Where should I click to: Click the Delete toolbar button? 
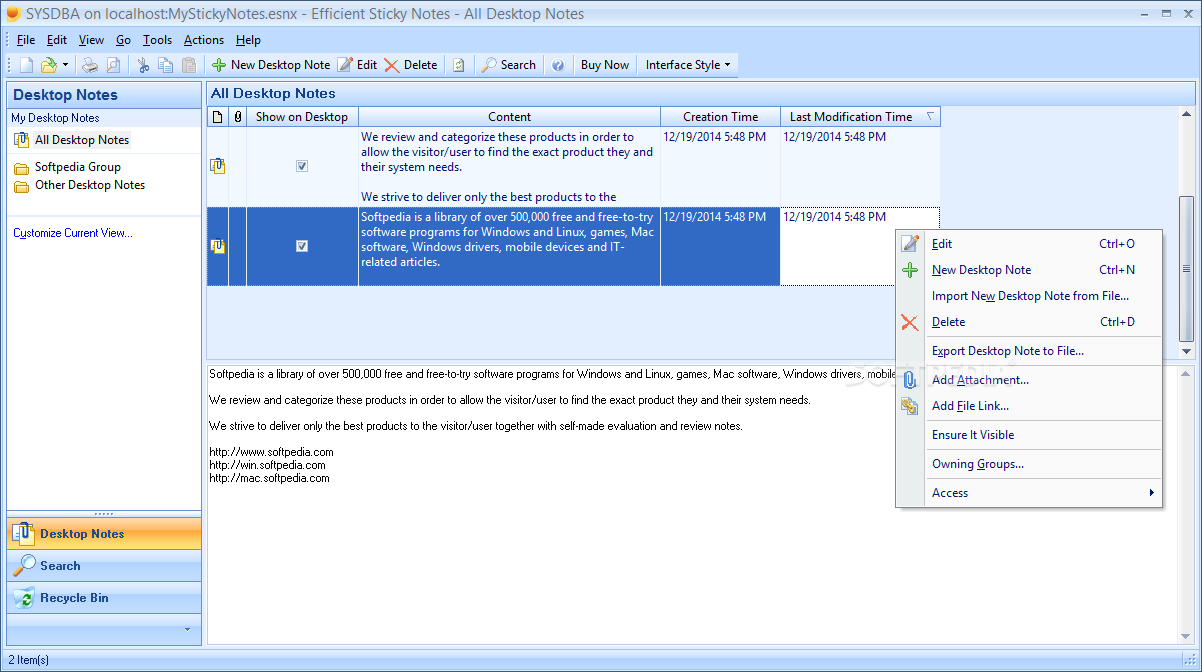pos(410,65)
